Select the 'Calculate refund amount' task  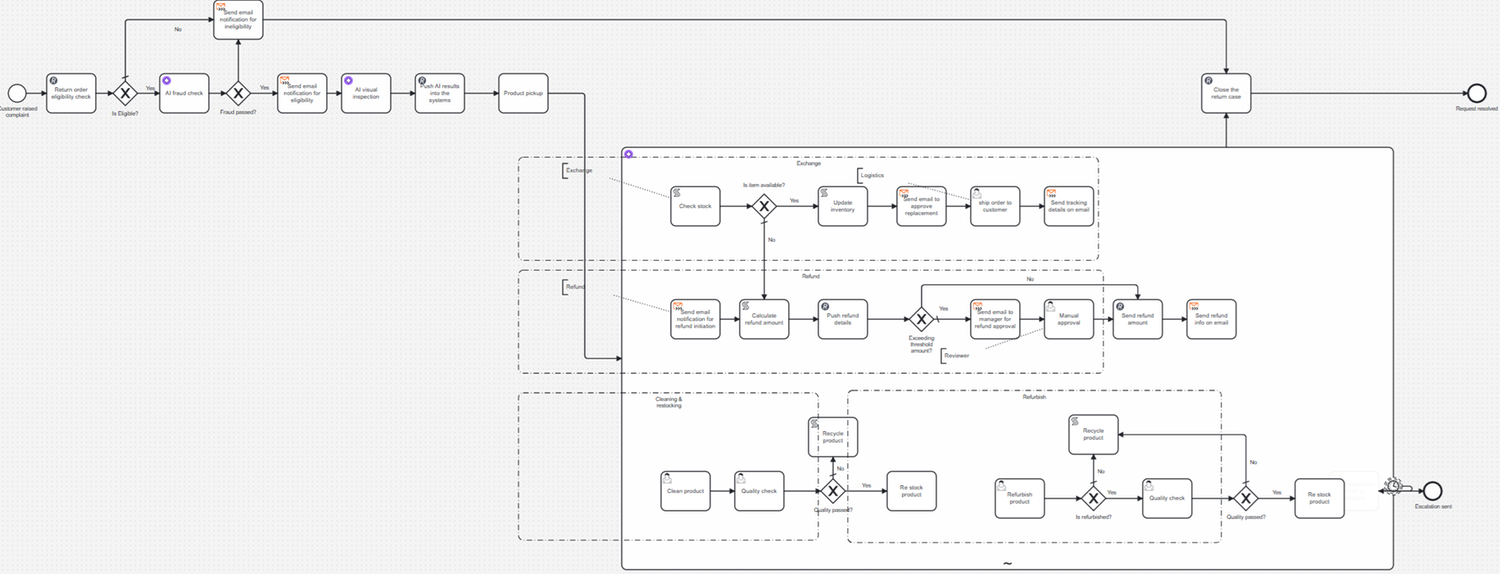point(764,320)
